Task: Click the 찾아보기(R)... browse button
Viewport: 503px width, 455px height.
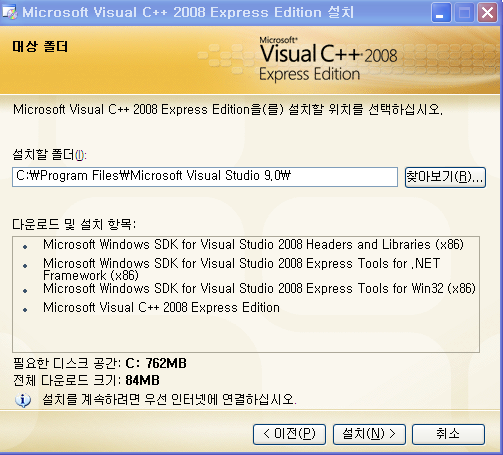Action: pos(445,177)
